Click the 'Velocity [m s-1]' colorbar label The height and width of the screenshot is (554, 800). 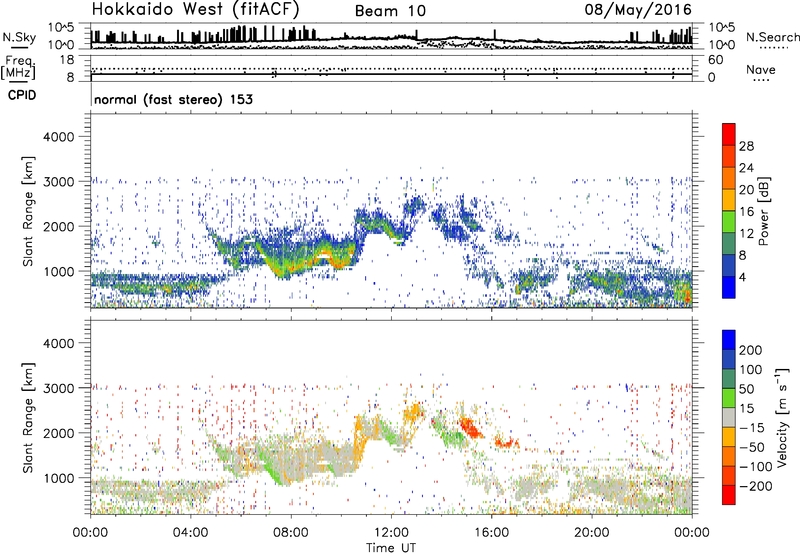click(782, 417)
